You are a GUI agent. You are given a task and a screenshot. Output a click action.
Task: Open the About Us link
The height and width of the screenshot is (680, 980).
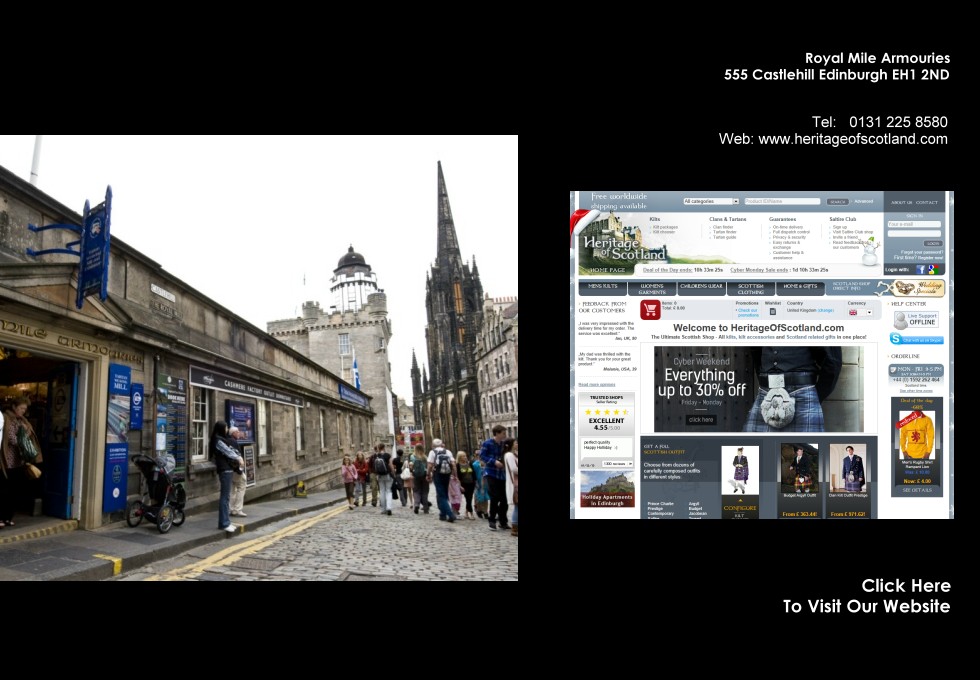click(x=901, y=202)
